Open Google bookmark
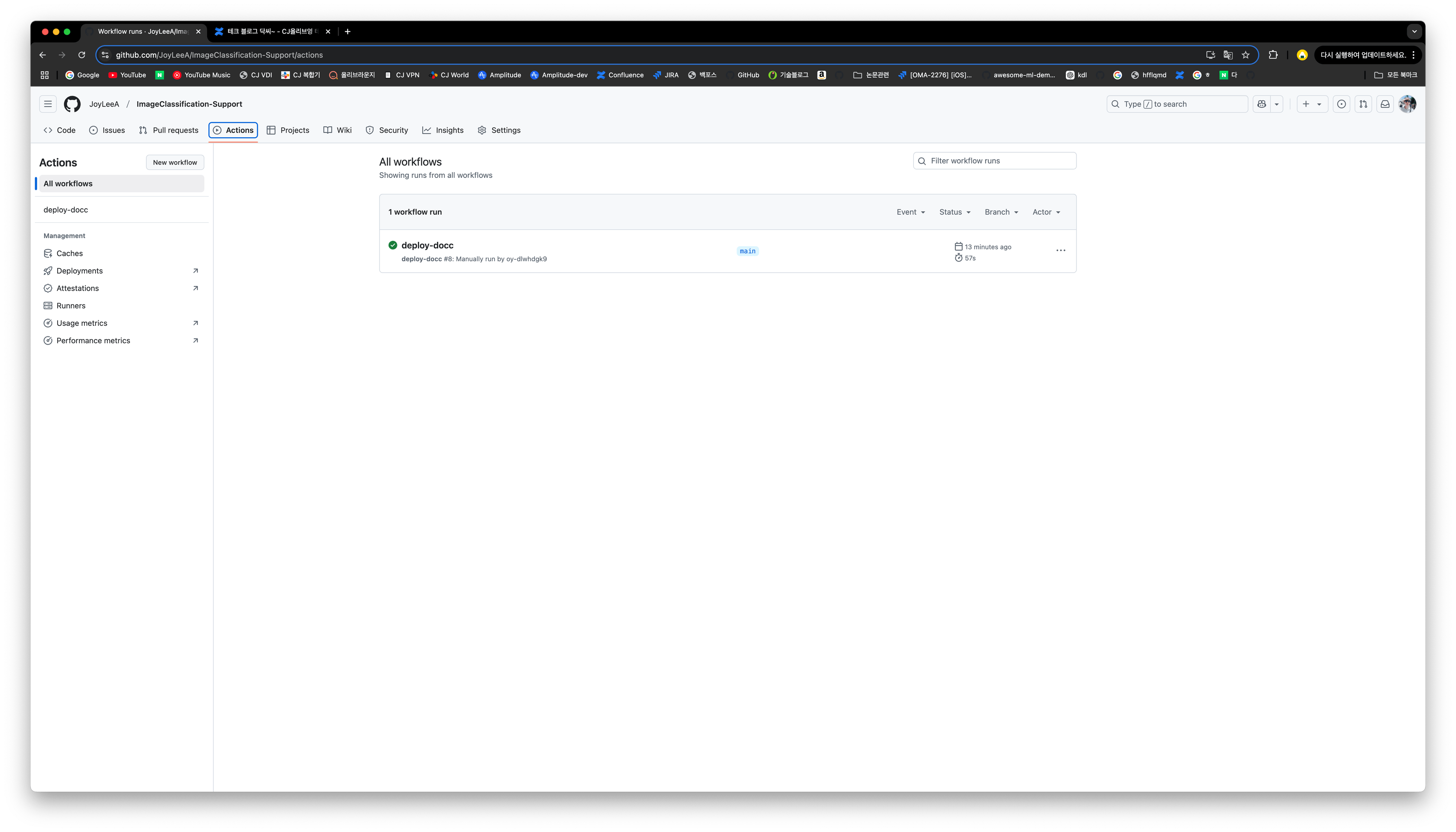The image size is (1456, 832). [x=82, y=75]
